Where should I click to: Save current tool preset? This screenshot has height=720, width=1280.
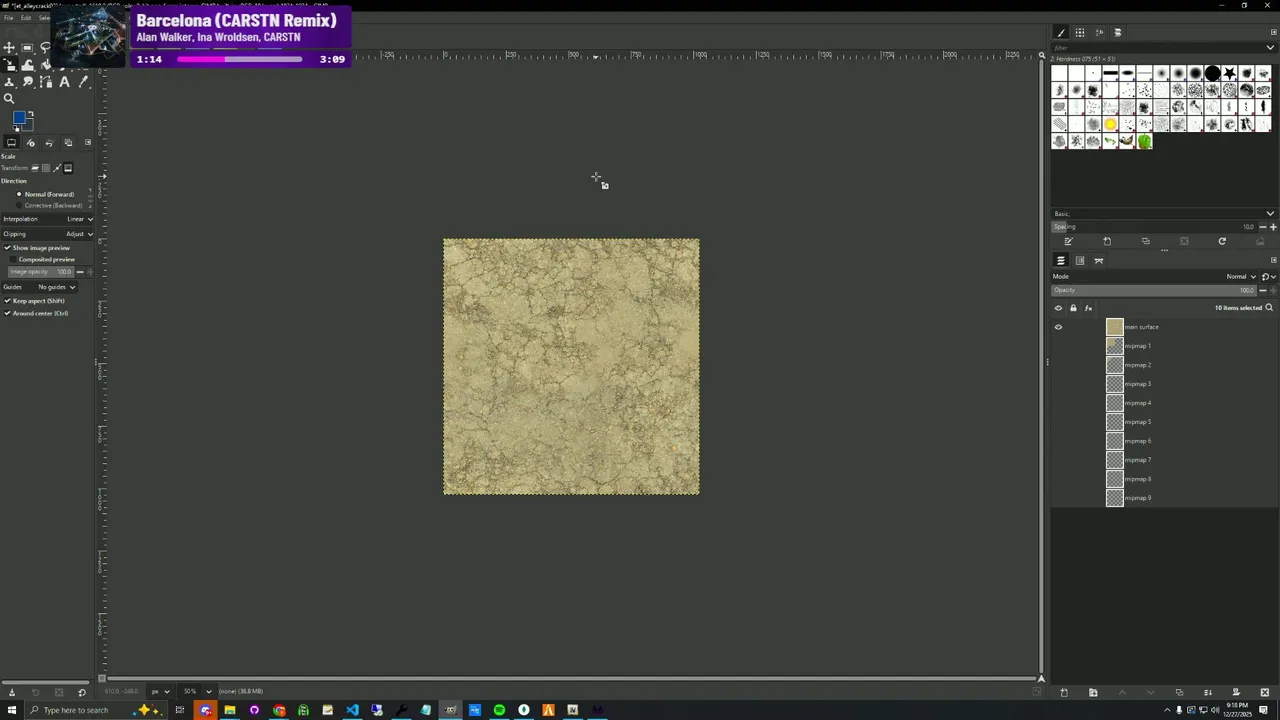click(x=12, y=692)
